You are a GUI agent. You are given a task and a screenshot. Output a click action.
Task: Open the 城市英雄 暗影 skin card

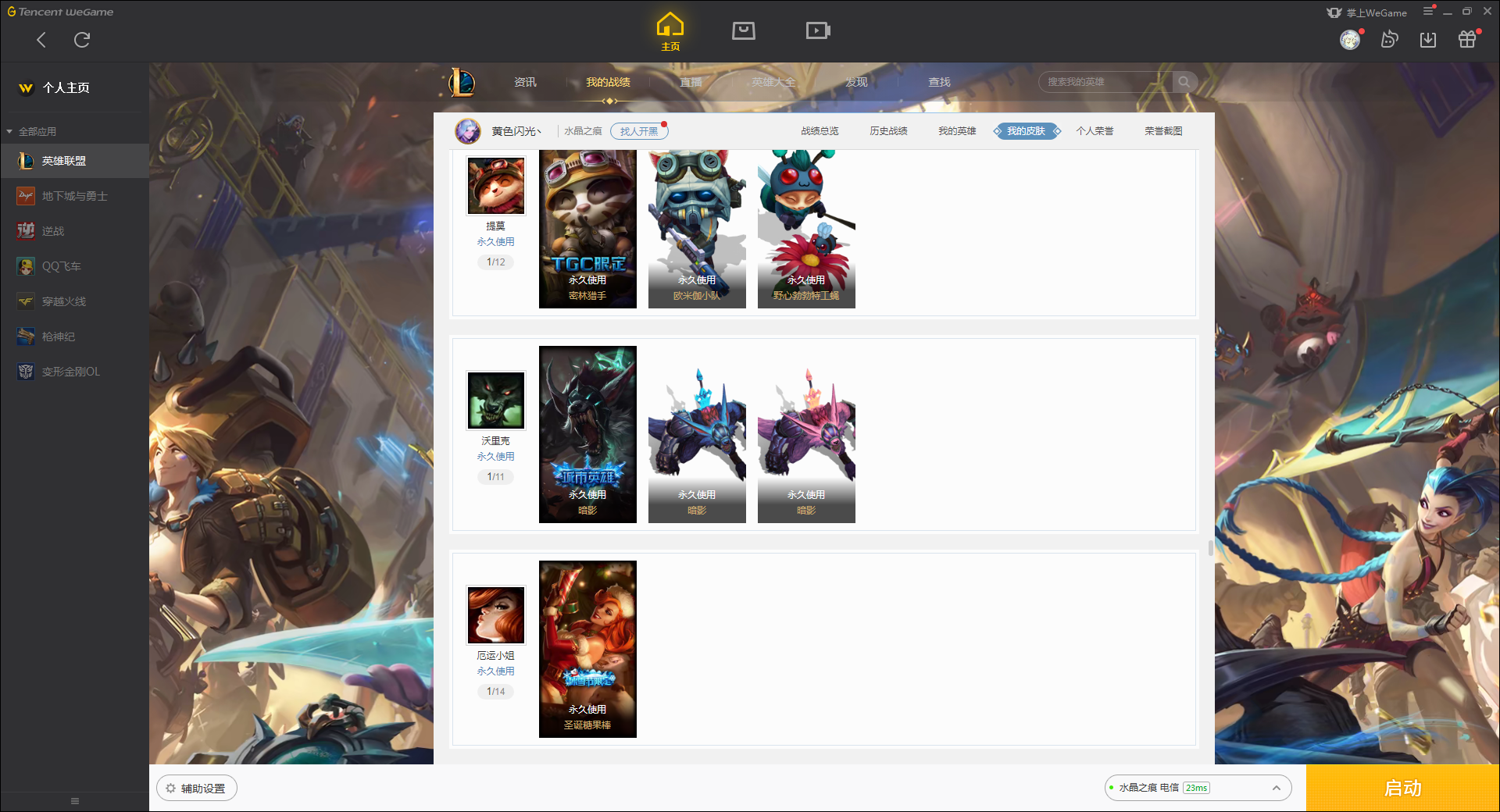pos(587,434)
